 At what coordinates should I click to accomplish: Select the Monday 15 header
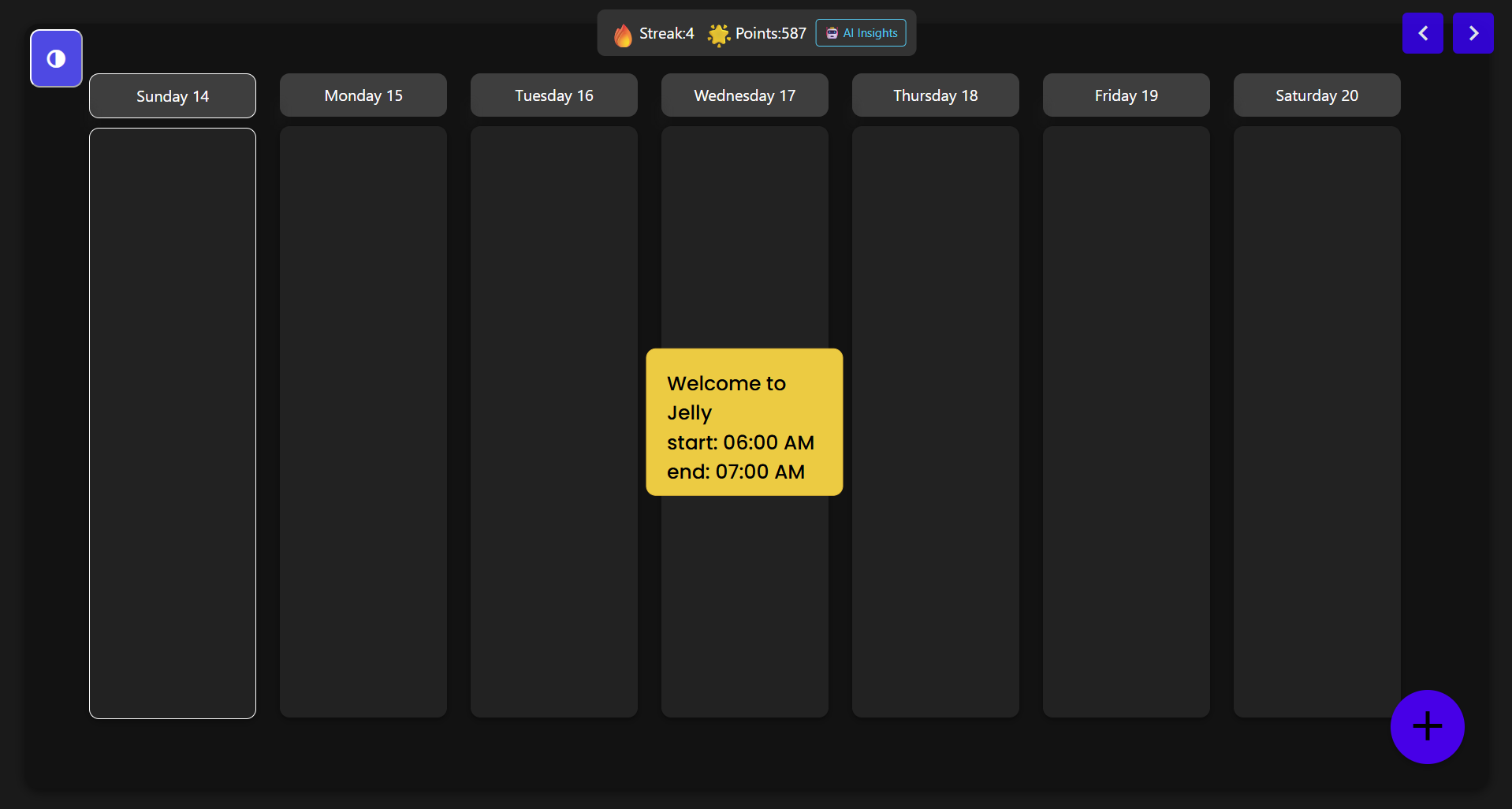(x=363, y=95)
